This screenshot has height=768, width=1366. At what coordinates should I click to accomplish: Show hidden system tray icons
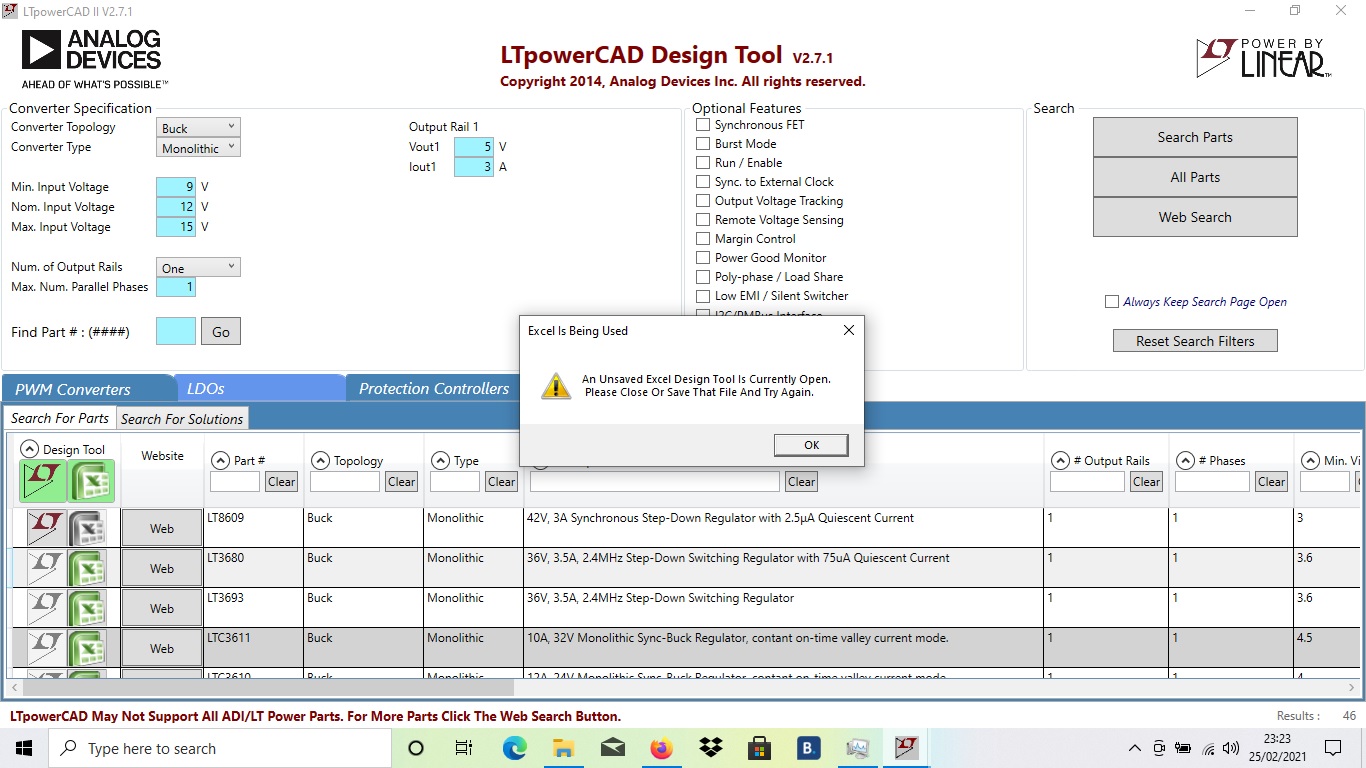[x=1134, y=748]
